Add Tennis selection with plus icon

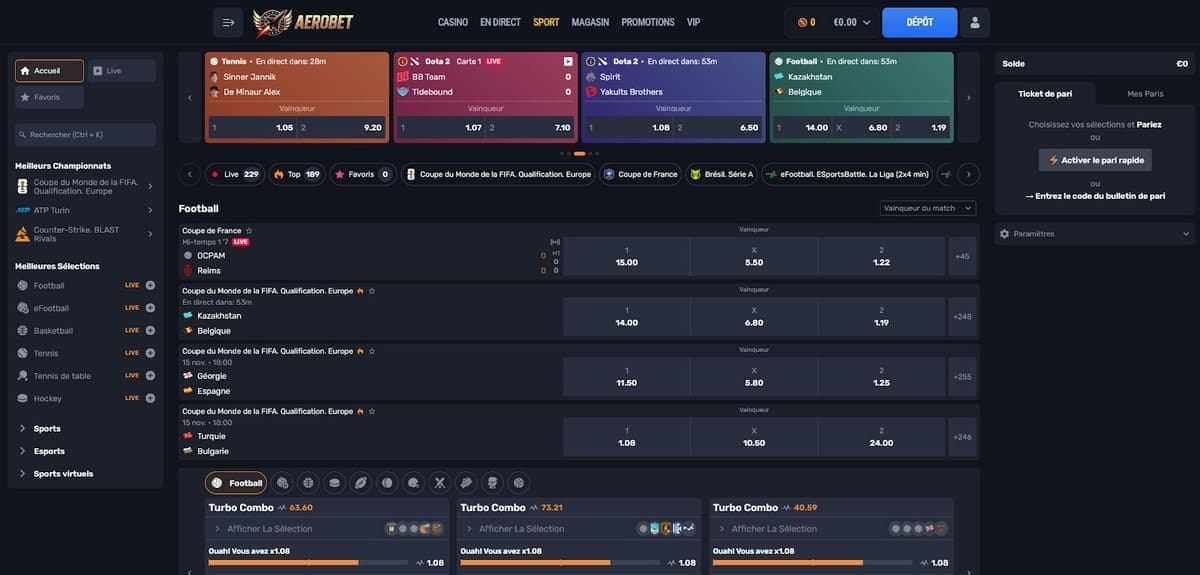pyautogui.click(x=150, y=353)
